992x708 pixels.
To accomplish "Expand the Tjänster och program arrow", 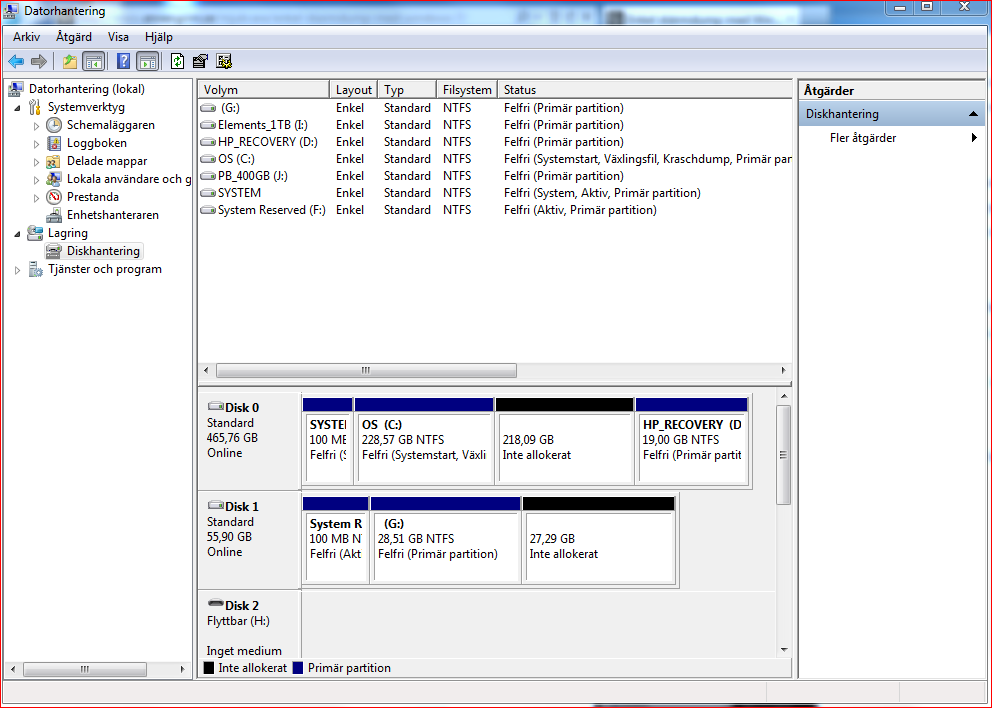I will pyautogui.click(x=18, y=270).
